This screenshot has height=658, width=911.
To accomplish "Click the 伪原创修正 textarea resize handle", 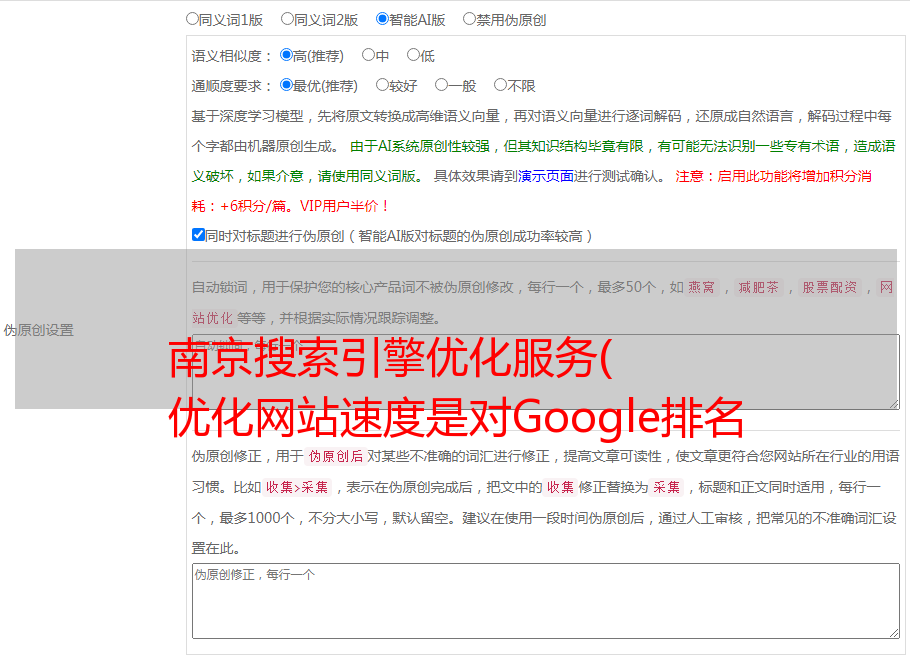I will coord(894,633).
